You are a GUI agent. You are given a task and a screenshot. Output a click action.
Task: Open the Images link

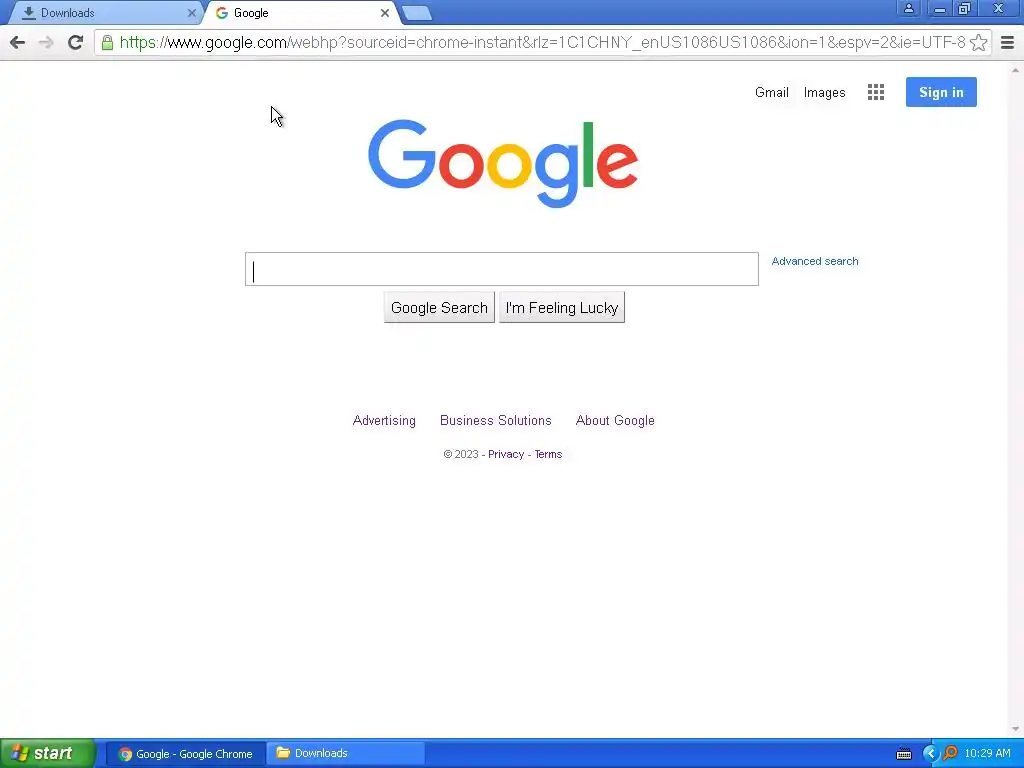tap(824, 93)
